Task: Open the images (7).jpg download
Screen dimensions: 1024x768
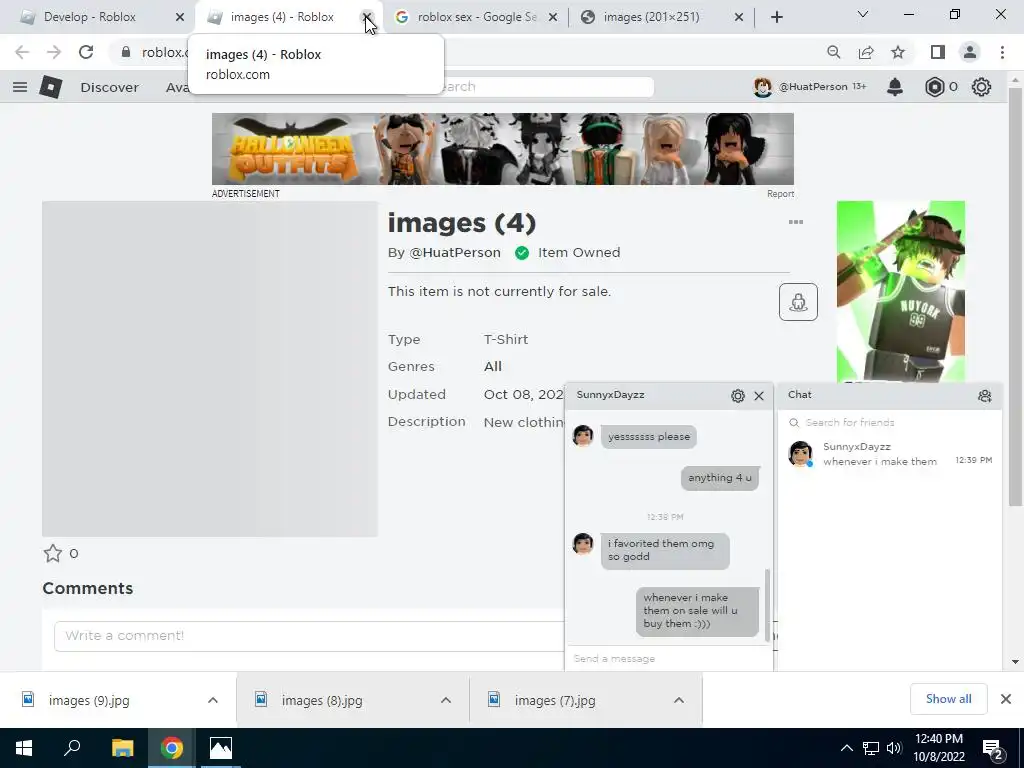Action: [554, 701]
